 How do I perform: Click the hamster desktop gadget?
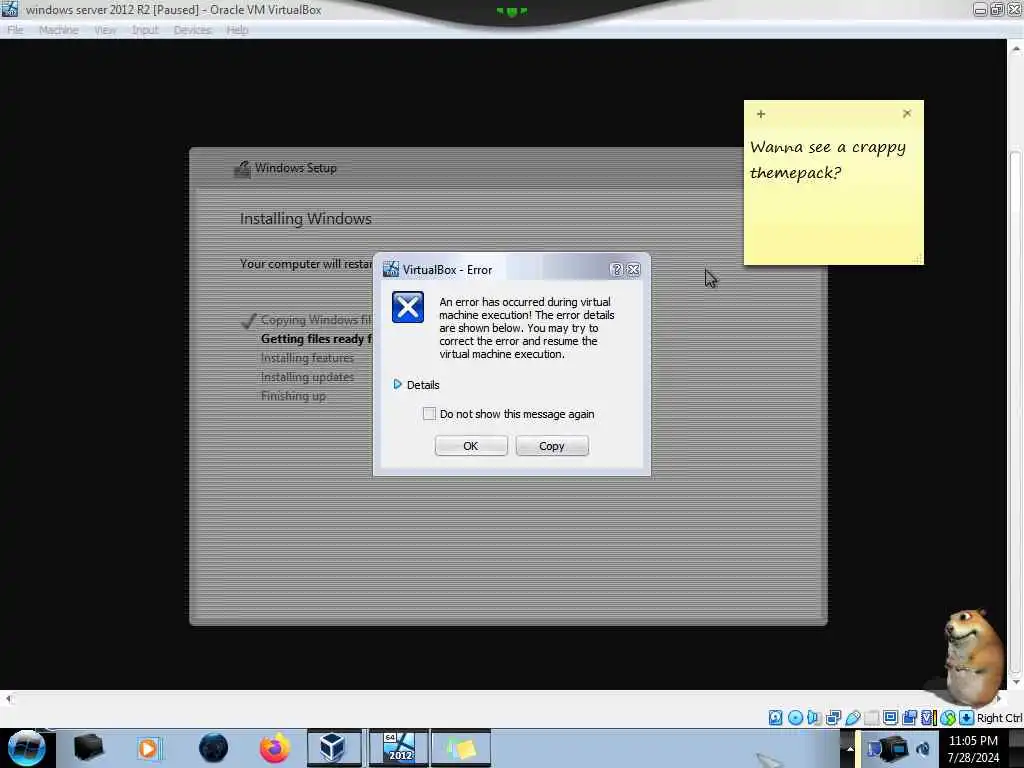tap(973, 656)
